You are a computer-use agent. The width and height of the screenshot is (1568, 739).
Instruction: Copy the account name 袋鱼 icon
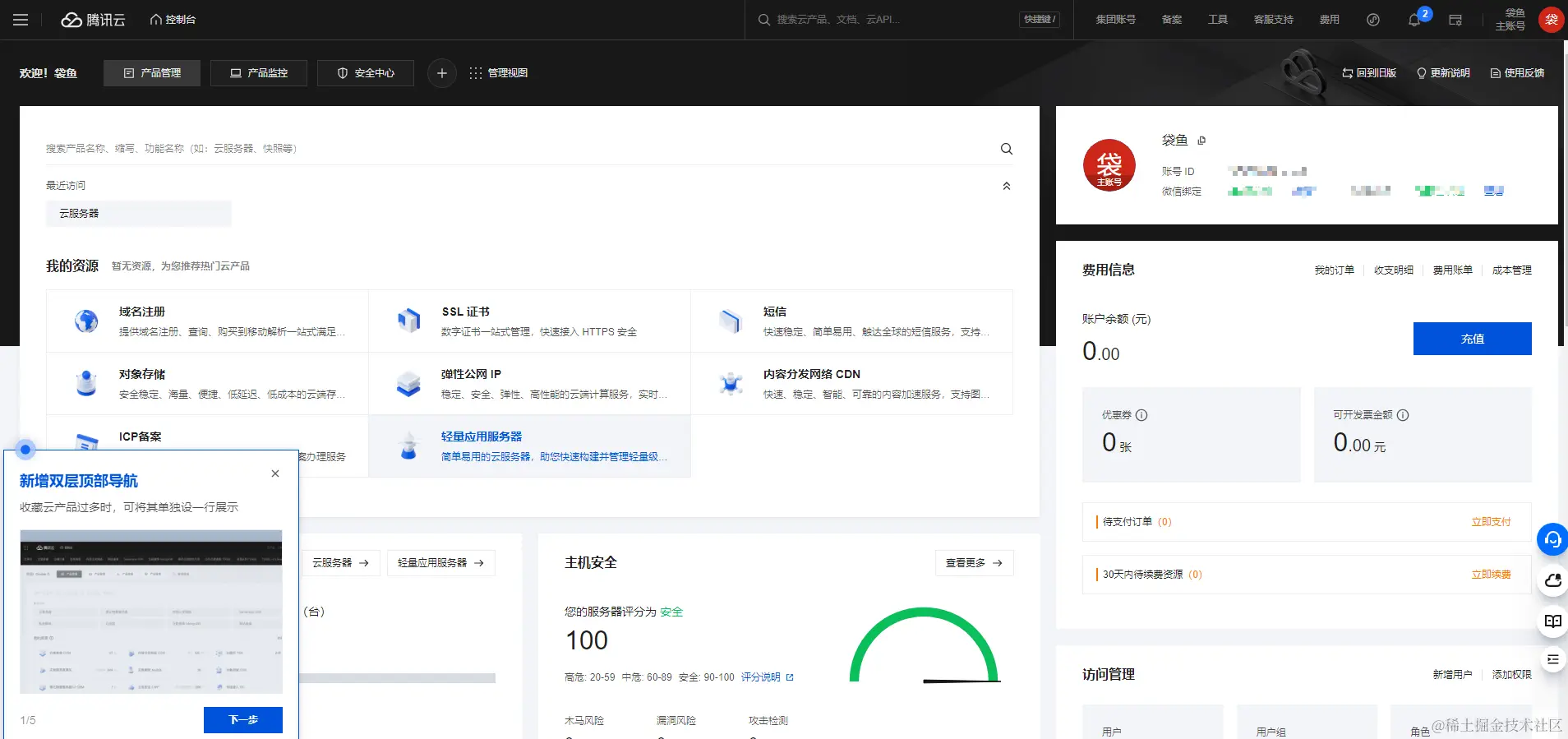tap(1201, 141)
